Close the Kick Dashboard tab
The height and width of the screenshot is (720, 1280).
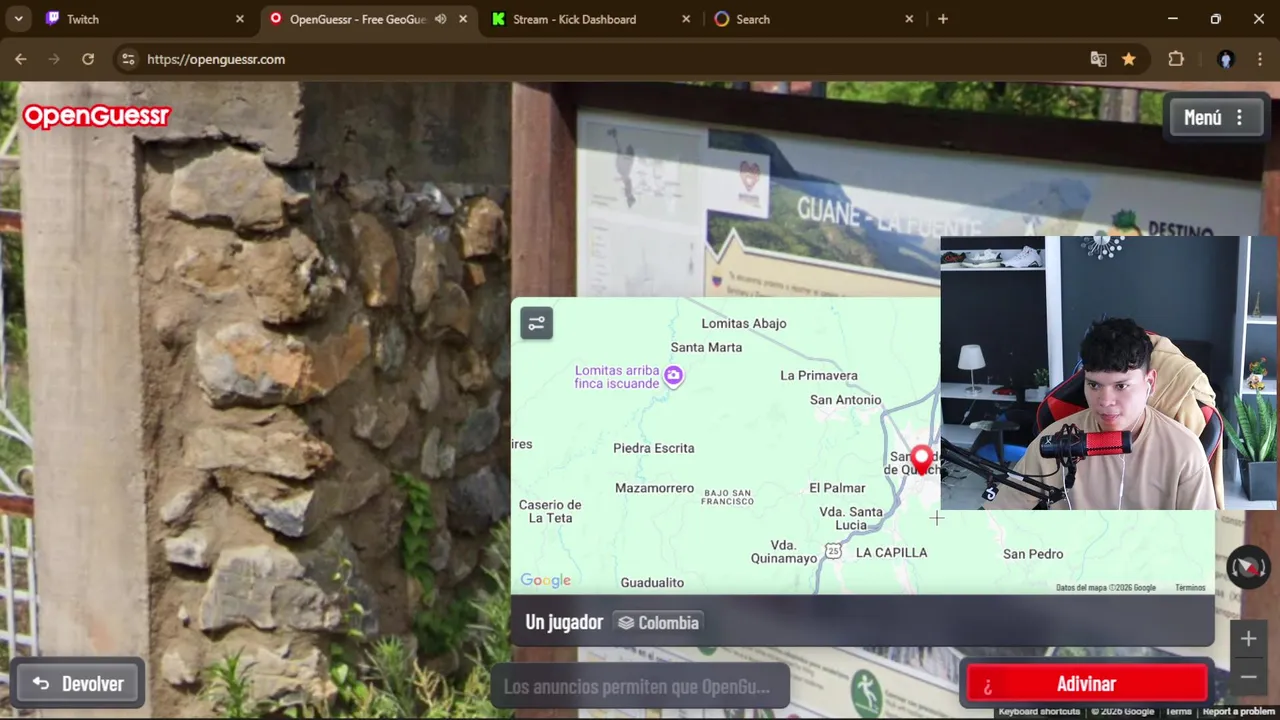[x=686, y=19]
